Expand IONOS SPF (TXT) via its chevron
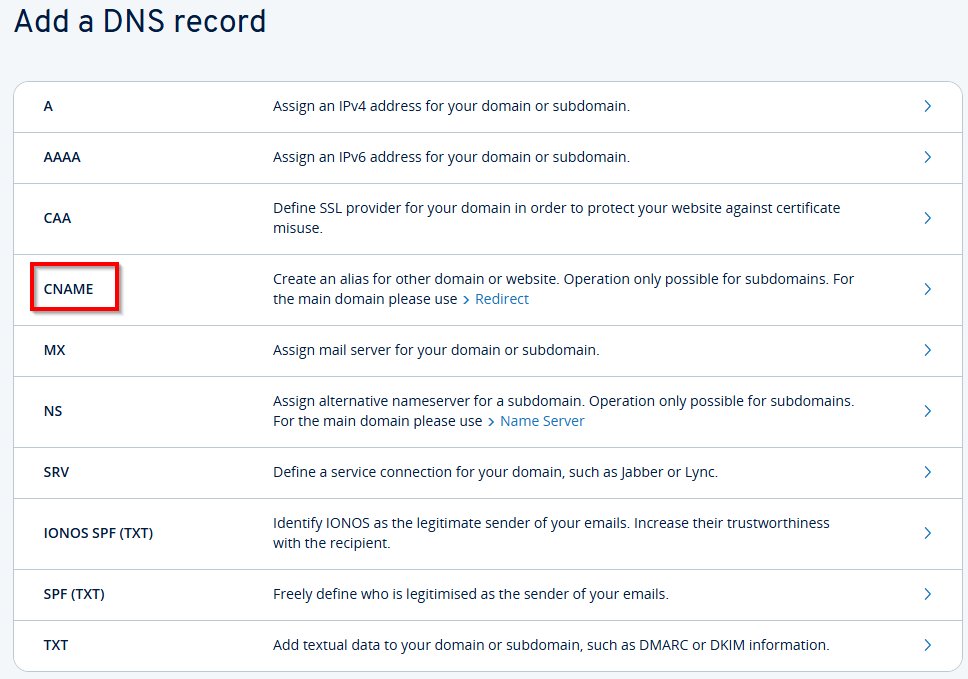The width and height of the screenshot is (968, 679). (x=928, y=533)
